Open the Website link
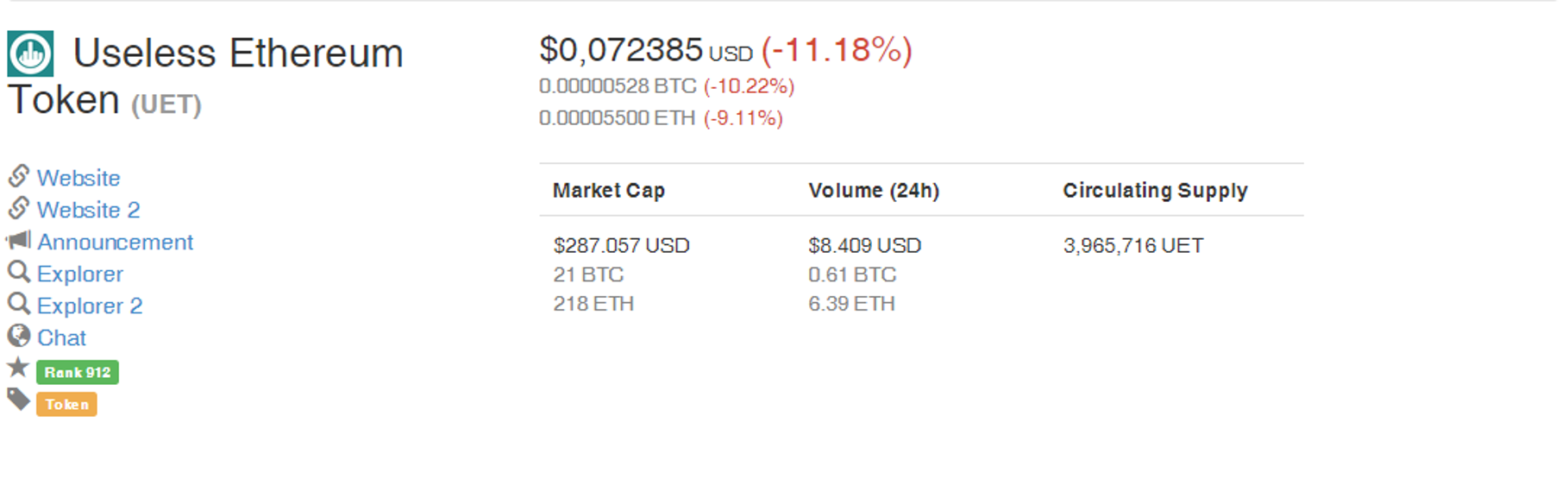This screenshot has width=1568, height=479. point(78,178)
